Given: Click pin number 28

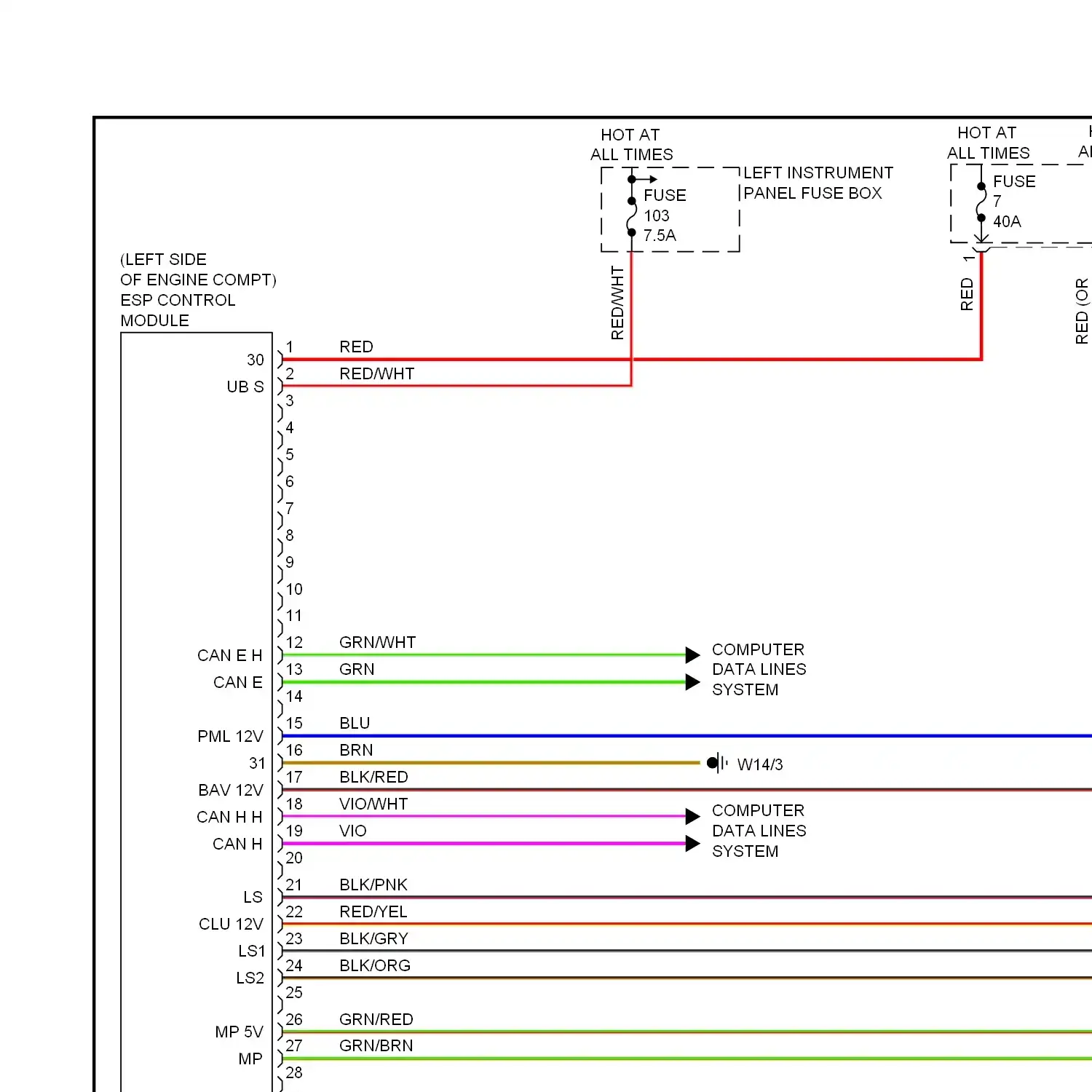Looking at the screenshot, I should (294, 1072).
